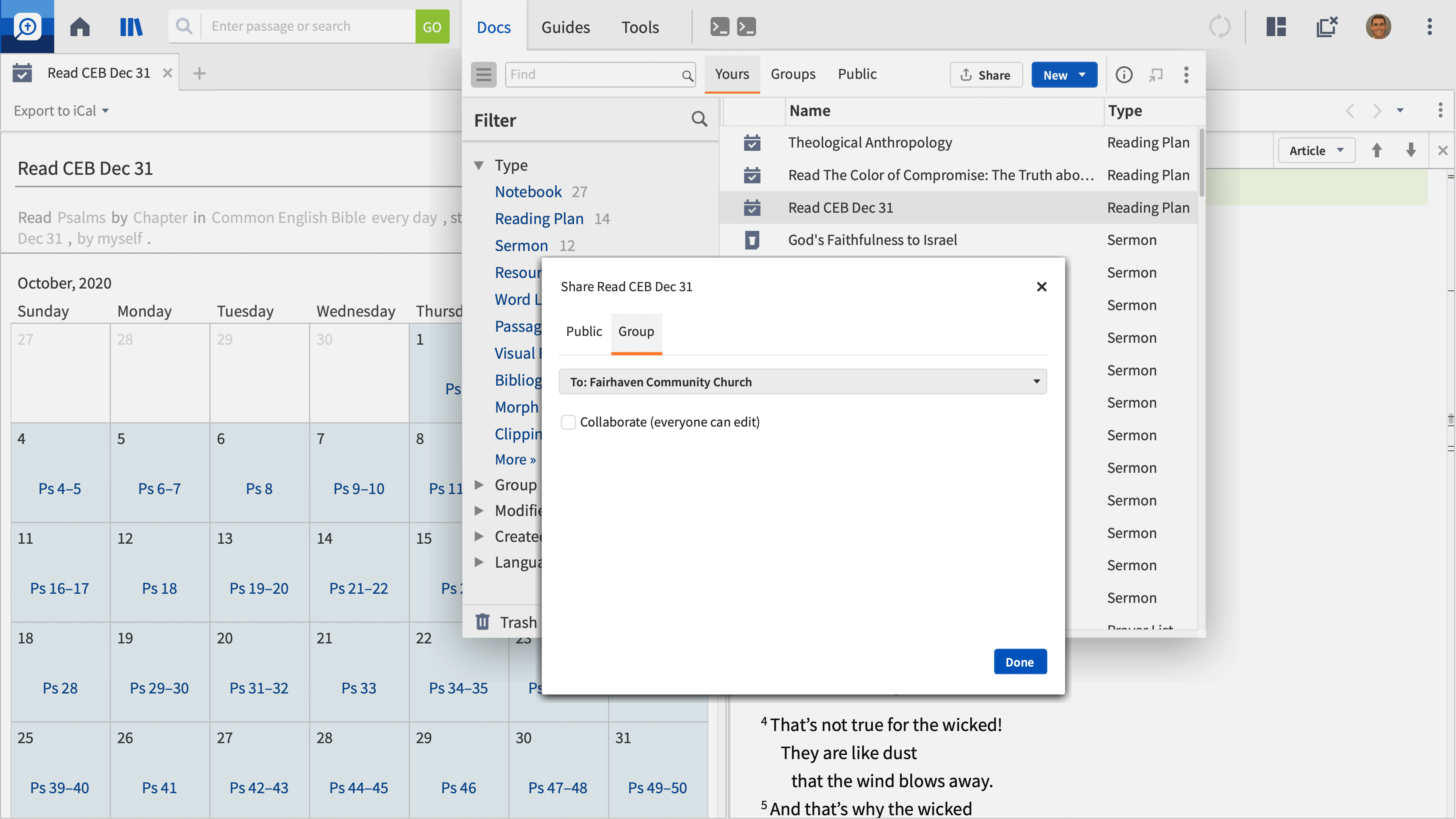Open the Bible panel kebab menu

pyautogui.click(x=1440, y=110)
